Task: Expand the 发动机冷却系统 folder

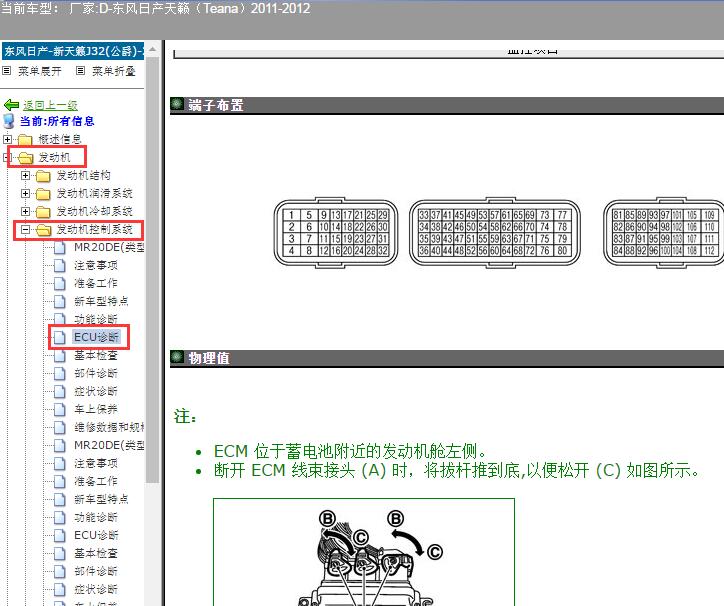Action: click(x=25, y=212)
